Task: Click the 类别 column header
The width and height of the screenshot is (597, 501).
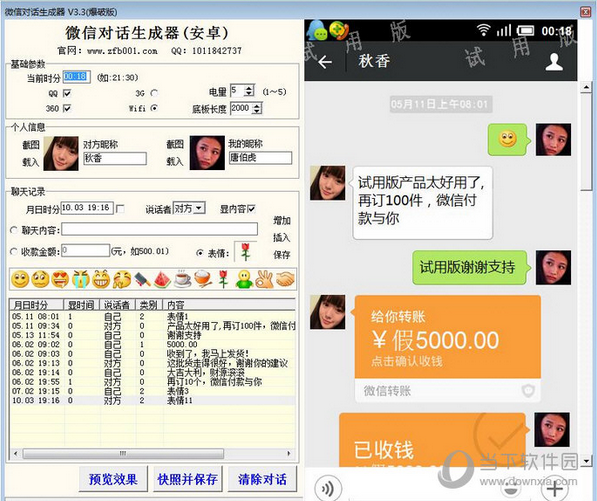Action: (149, 305)
